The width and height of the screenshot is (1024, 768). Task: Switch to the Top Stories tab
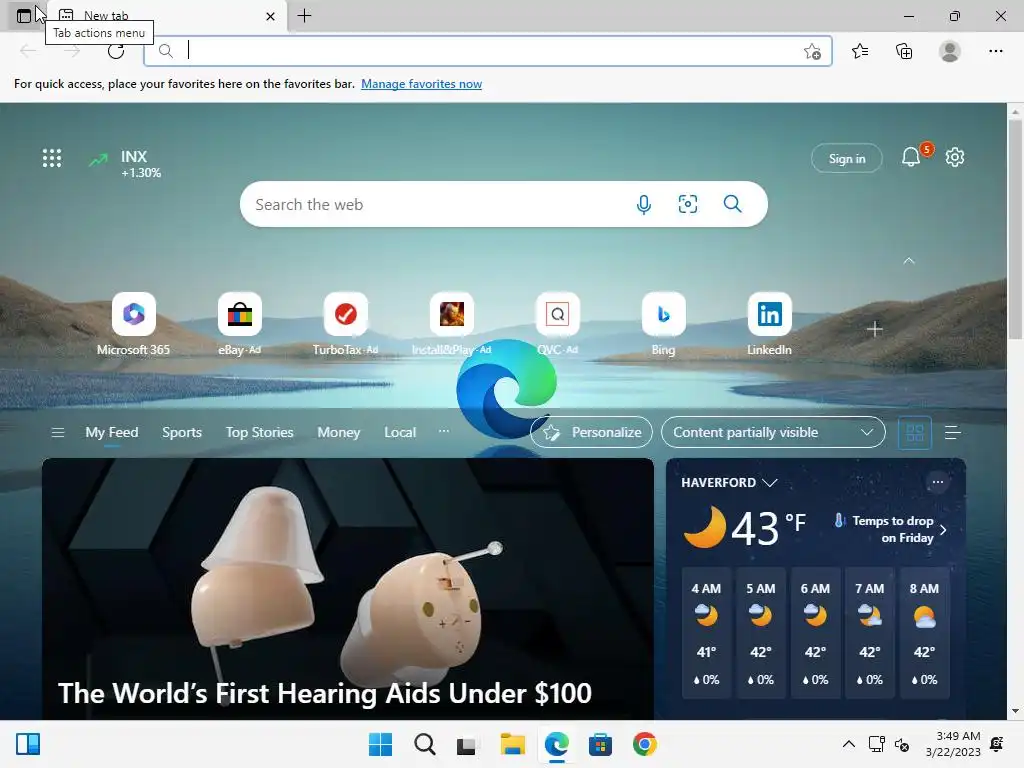(x=259, y=432)
